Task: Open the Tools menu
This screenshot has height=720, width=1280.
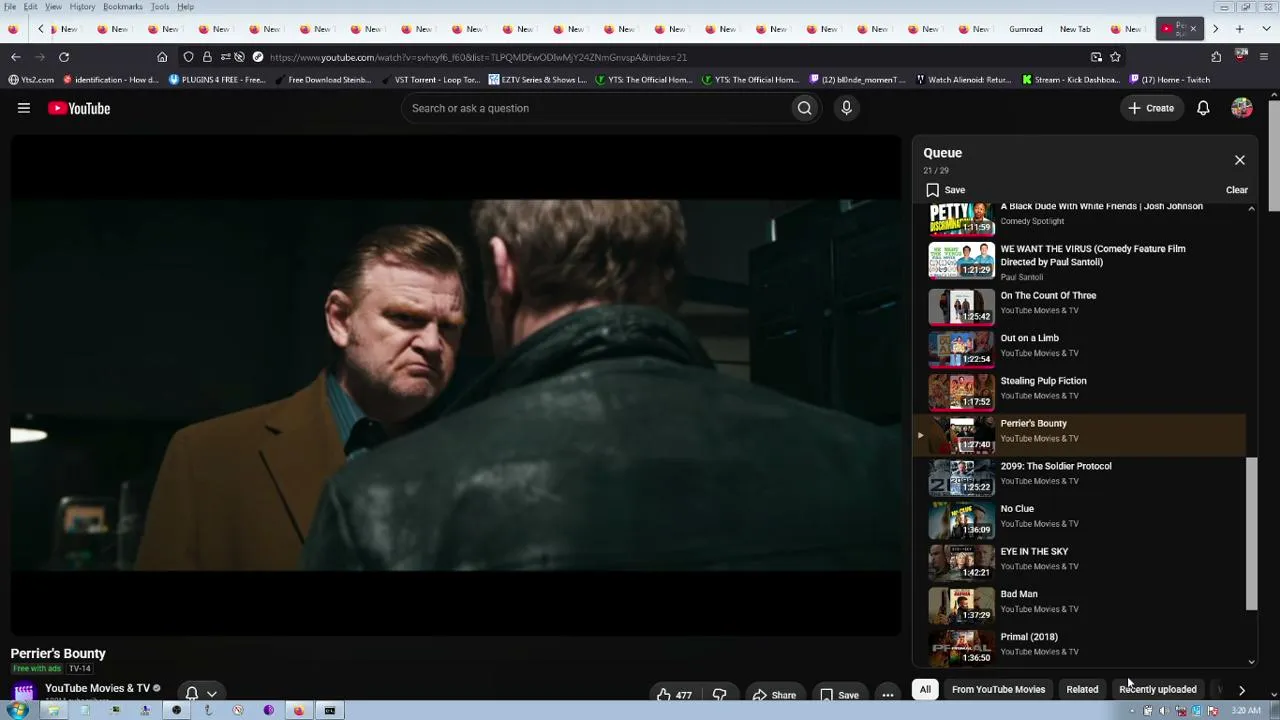Action: point(160,7)
